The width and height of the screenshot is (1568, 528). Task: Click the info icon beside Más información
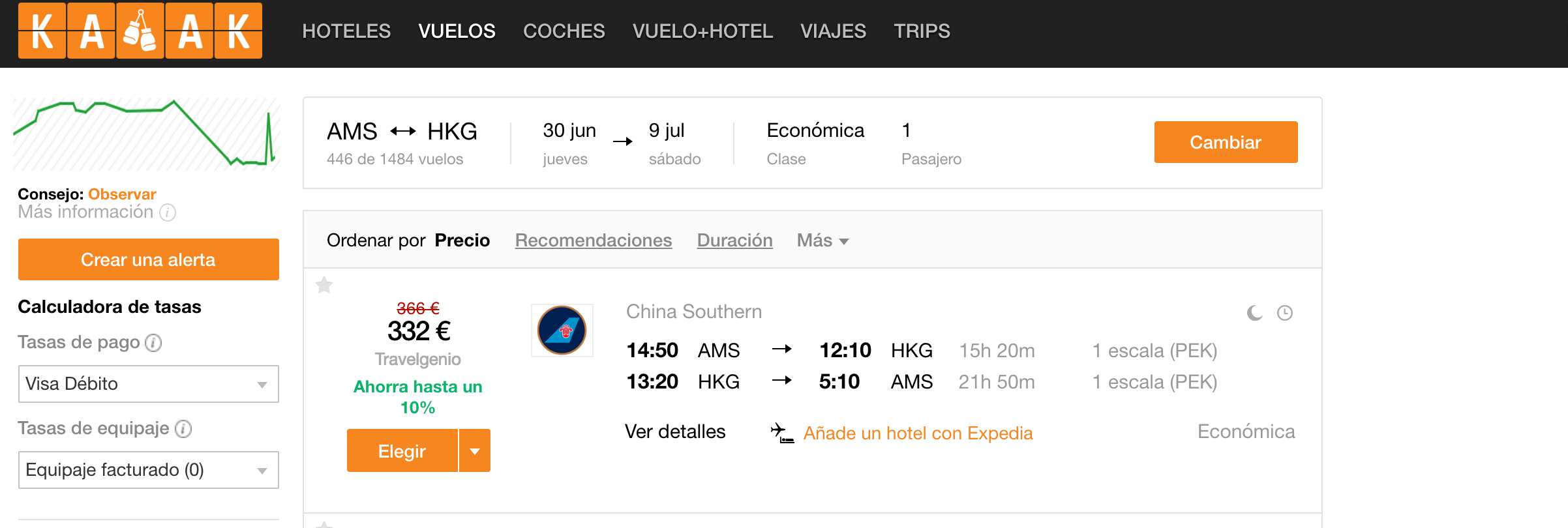168,213
